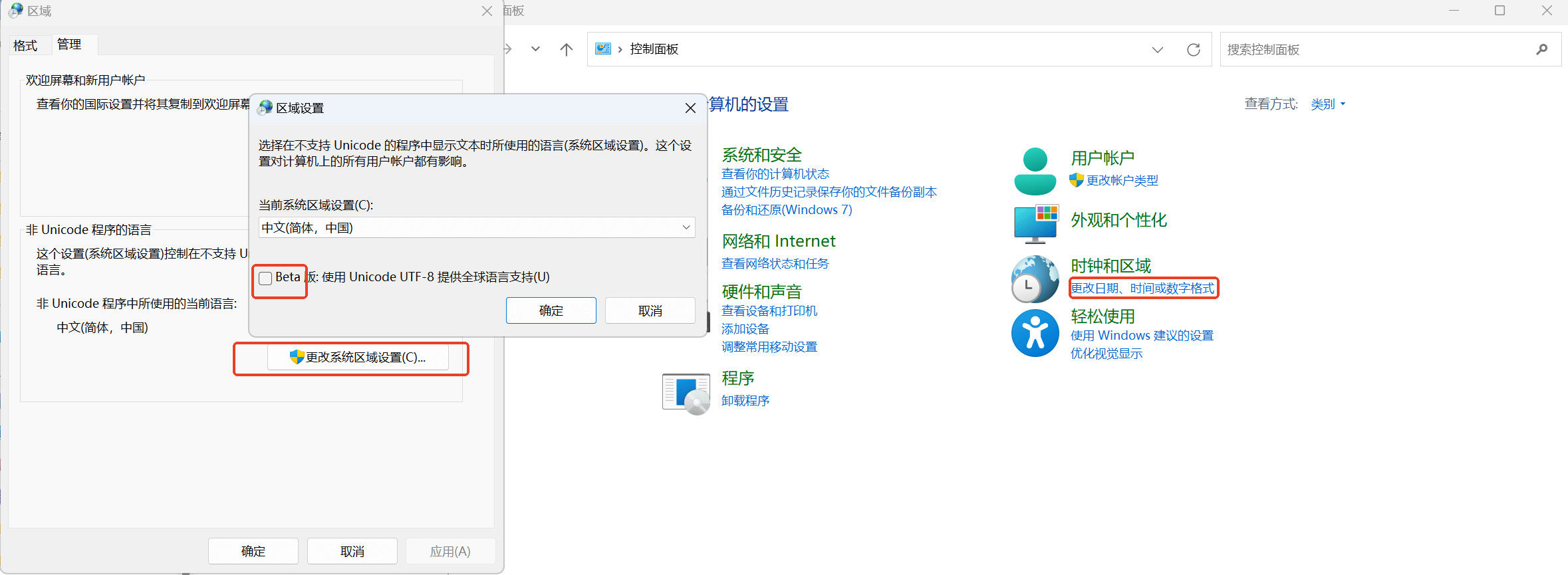
Task: Click the User Accounts icon
Action: 1035,172
